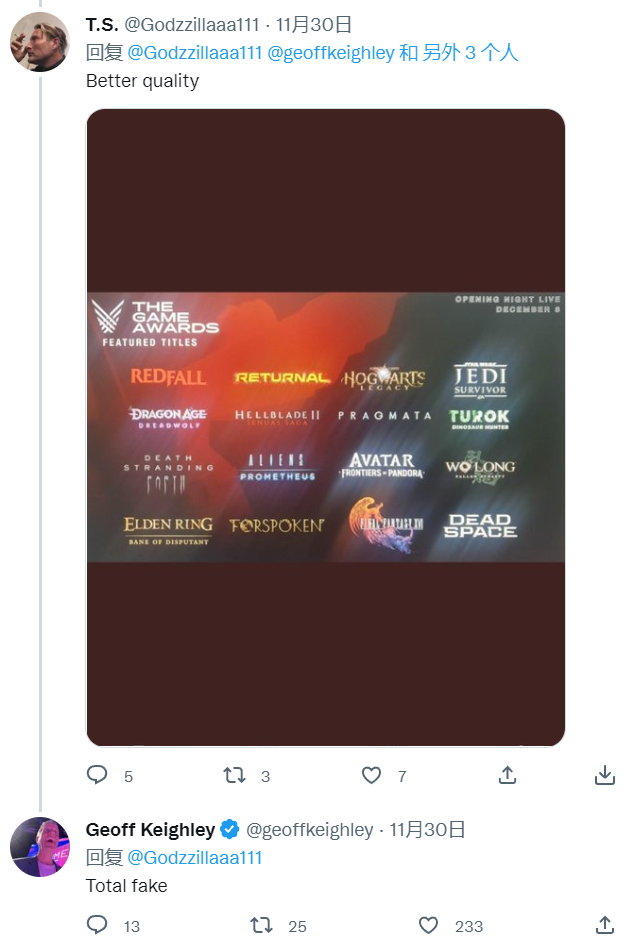Open Geoff Keighley's profile avatar
Viewport: 633px width, 942px height.
click(40, 847)
